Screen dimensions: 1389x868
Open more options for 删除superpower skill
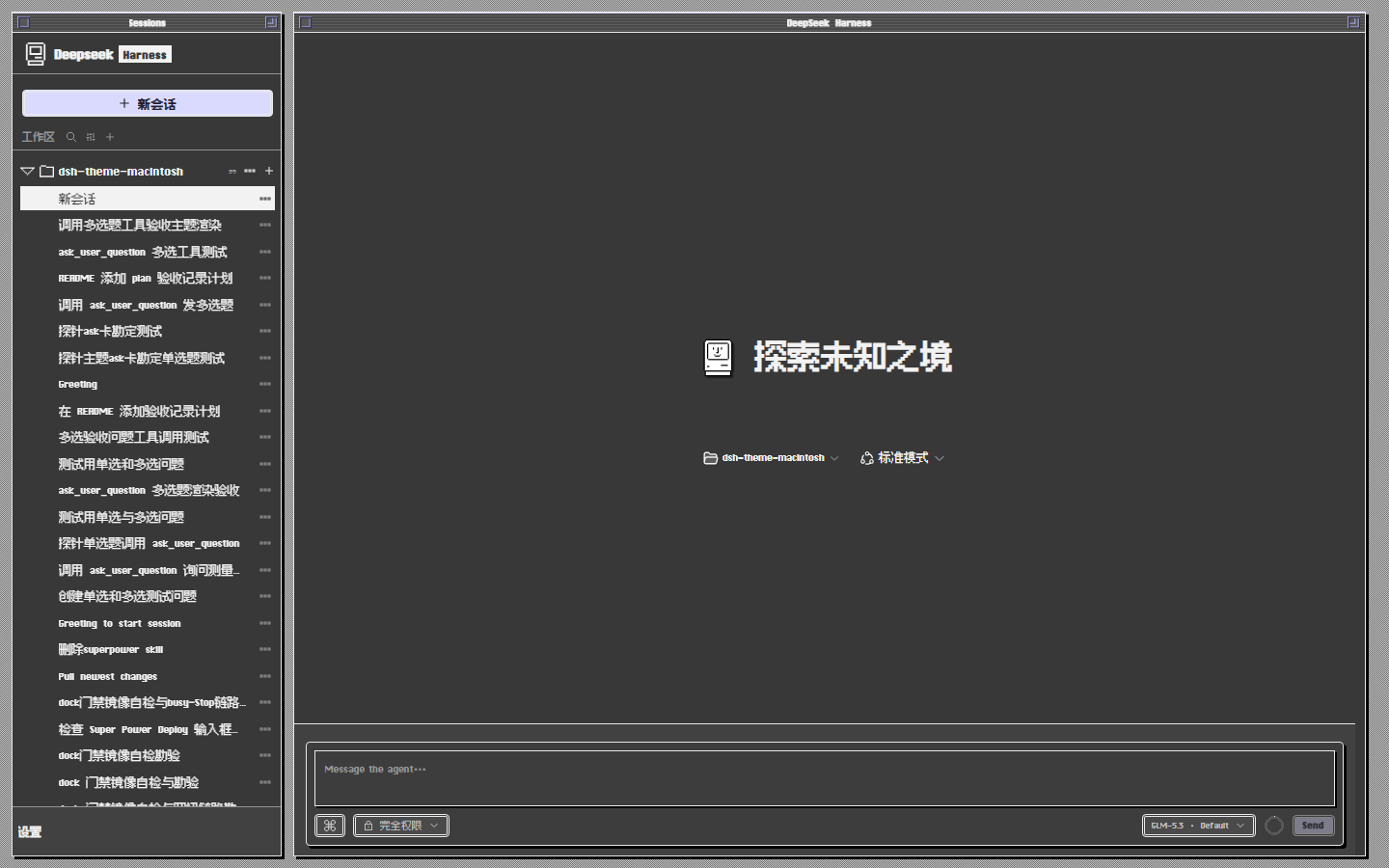265,649
